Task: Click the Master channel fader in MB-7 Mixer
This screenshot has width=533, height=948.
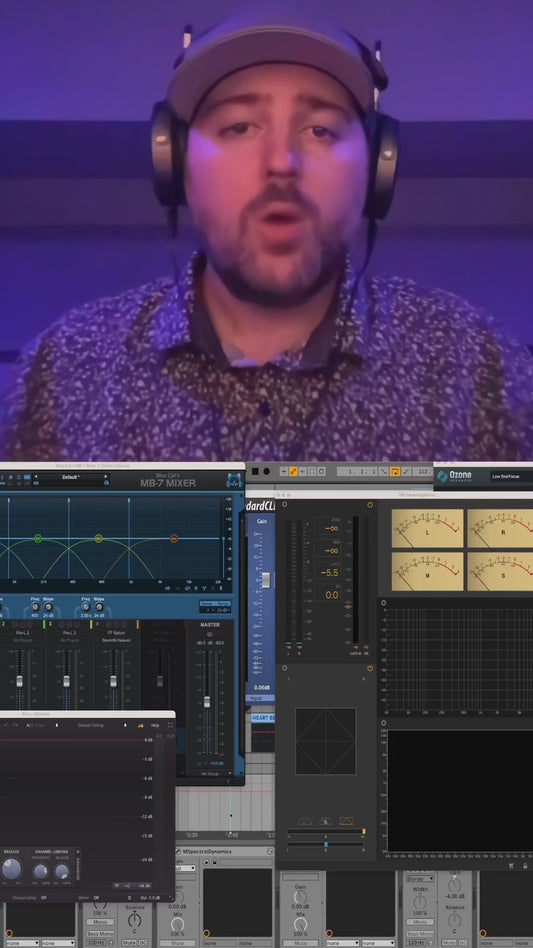Action: pos(207,703)
